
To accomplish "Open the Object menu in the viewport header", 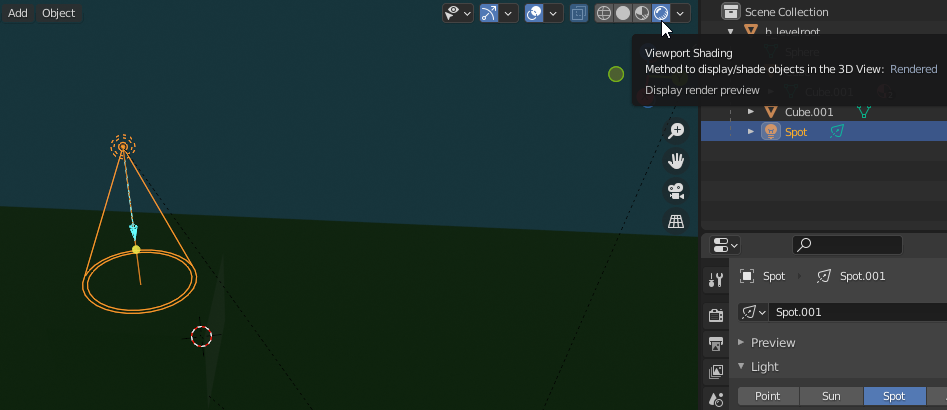I will (59, 13).
